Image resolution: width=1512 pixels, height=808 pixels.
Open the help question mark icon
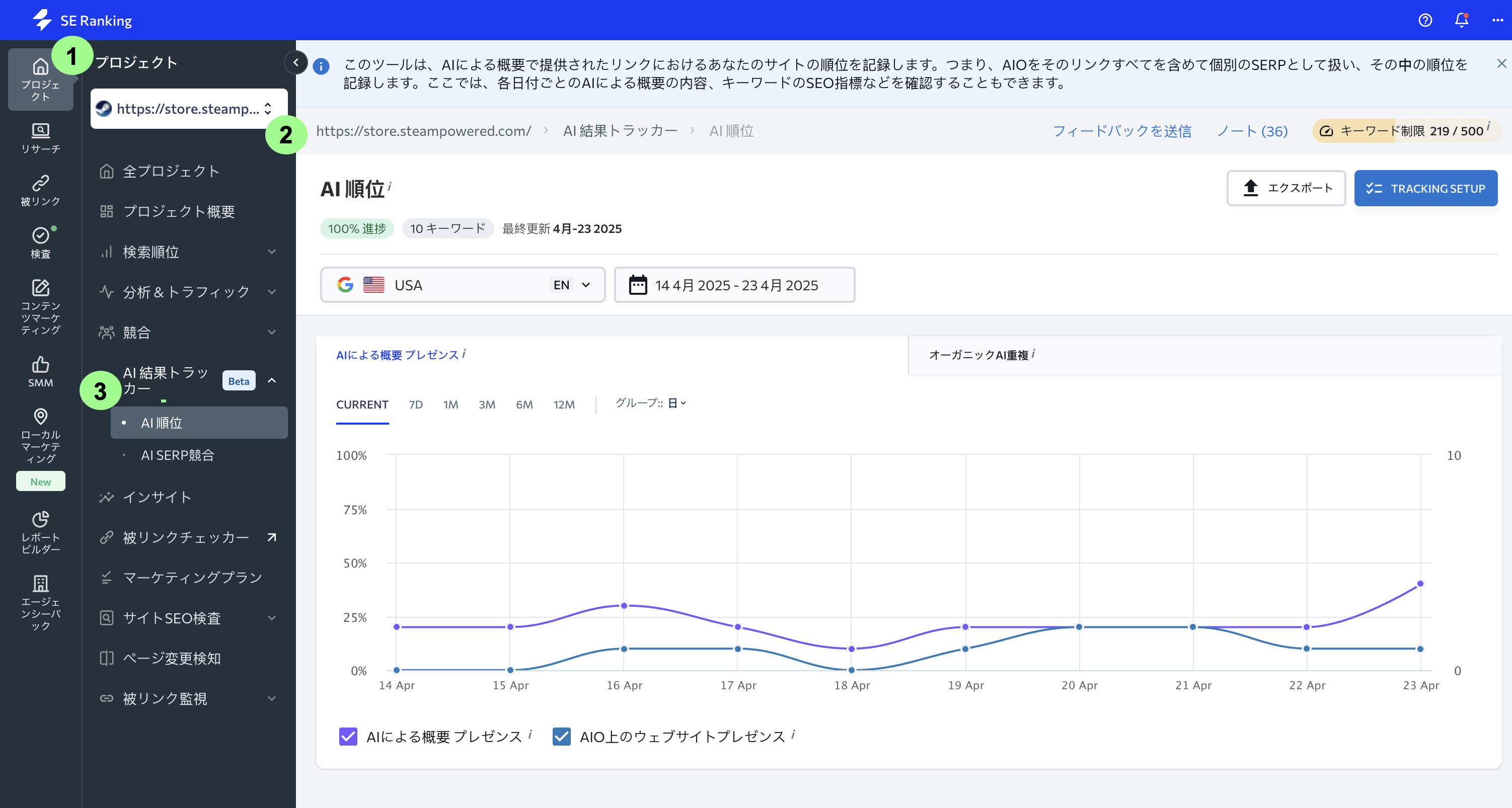click(1425, 20)
